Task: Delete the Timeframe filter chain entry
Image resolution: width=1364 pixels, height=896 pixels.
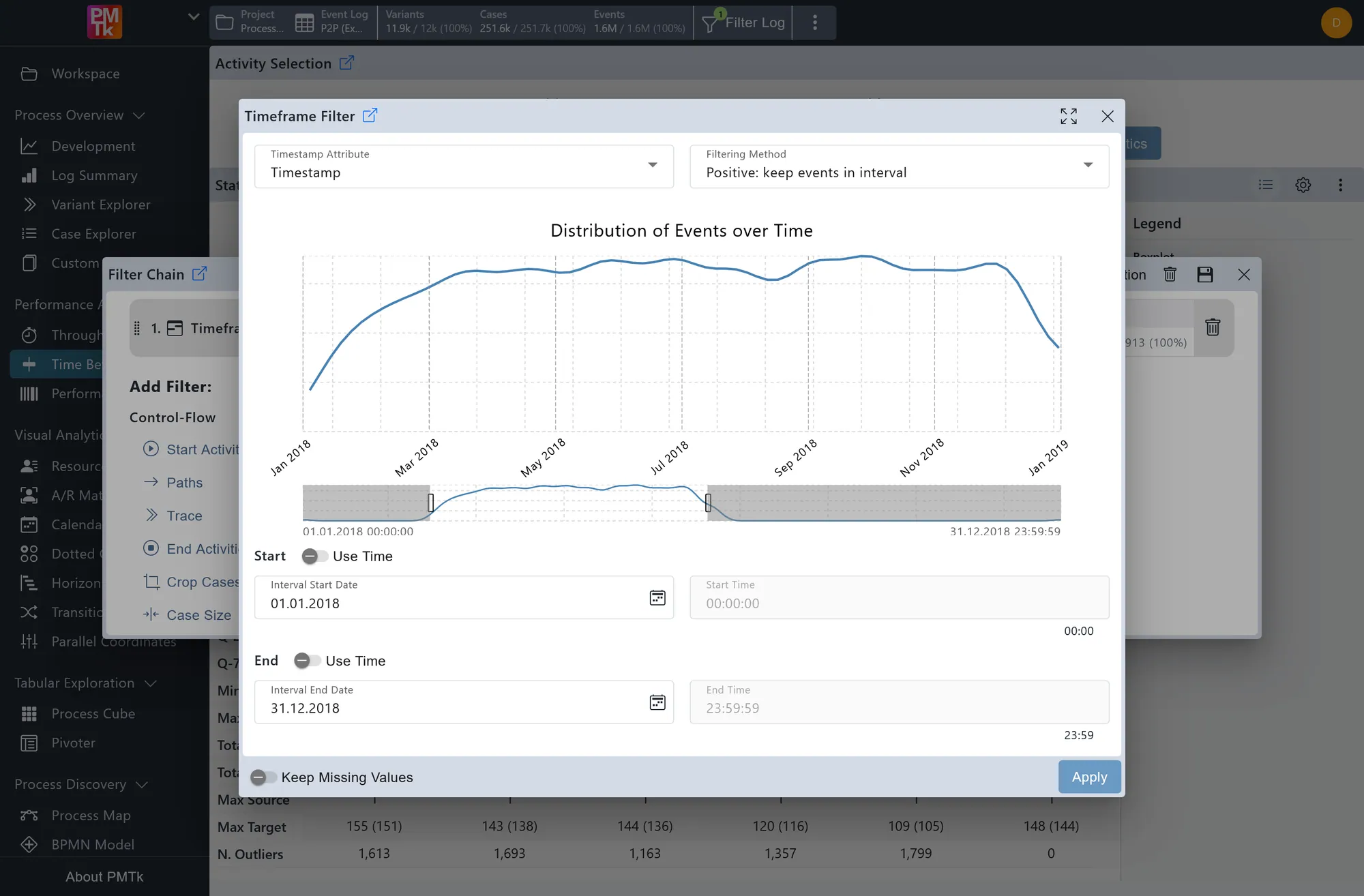Action: [x=1213, y=327]
